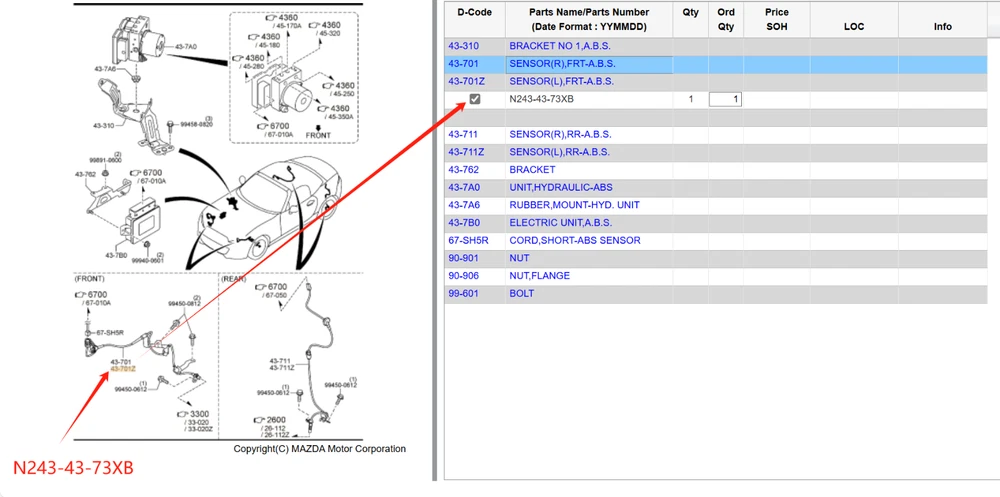Uncheck the N243-43-73XB part checkbox

[475, 99]
